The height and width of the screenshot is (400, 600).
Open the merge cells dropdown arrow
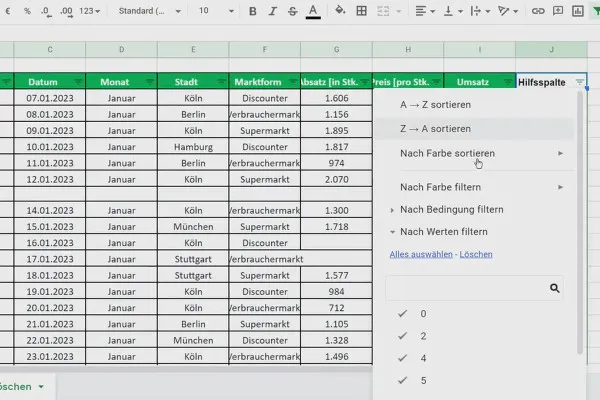[399, 11]
